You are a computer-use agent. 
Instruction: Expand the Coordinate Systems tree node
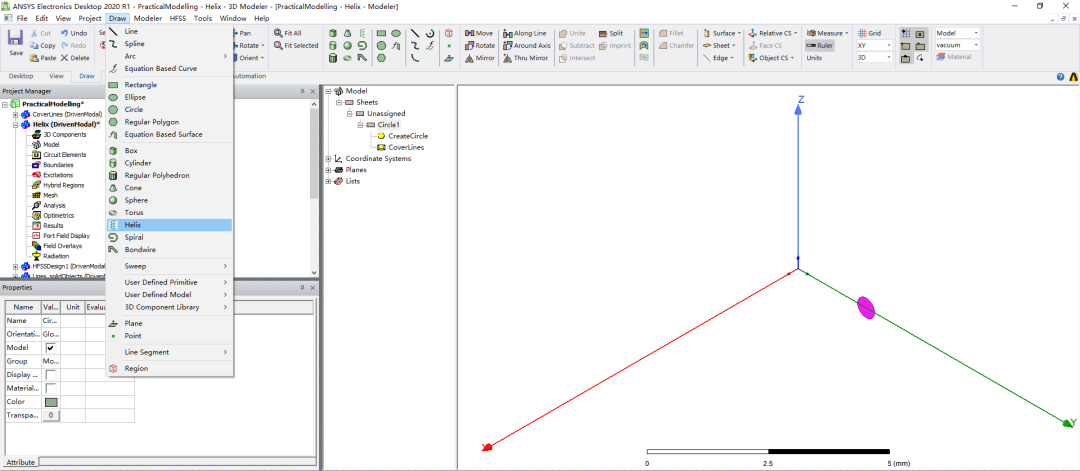tap(328, 158)
